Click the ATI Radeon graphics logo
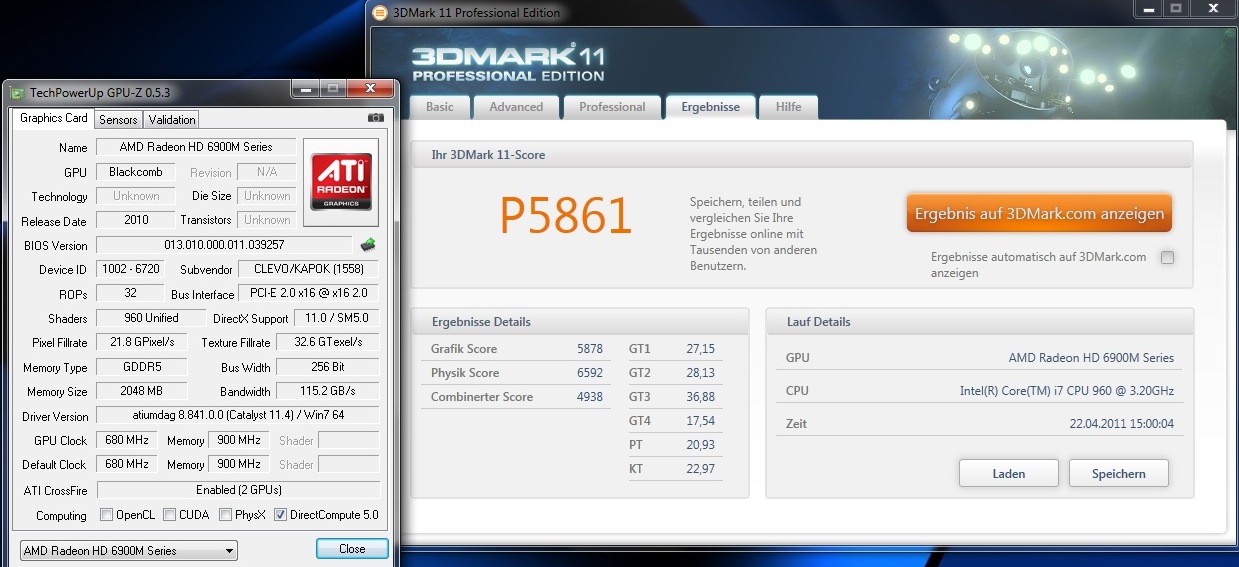 [x=342, y=180]
